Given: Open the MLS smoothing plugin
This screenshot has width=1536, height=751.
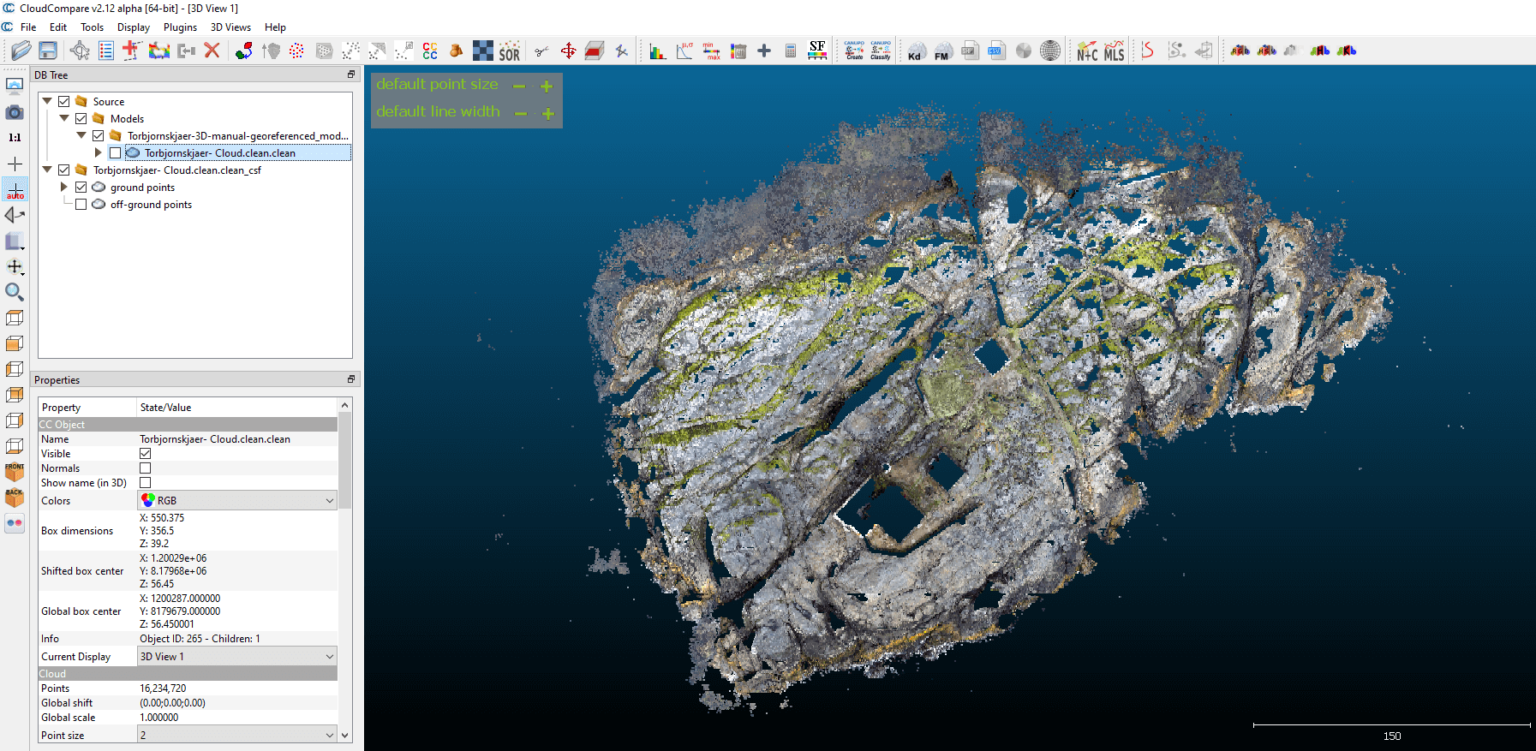Looking at the screenshot, I should [x=1113, y=50].
